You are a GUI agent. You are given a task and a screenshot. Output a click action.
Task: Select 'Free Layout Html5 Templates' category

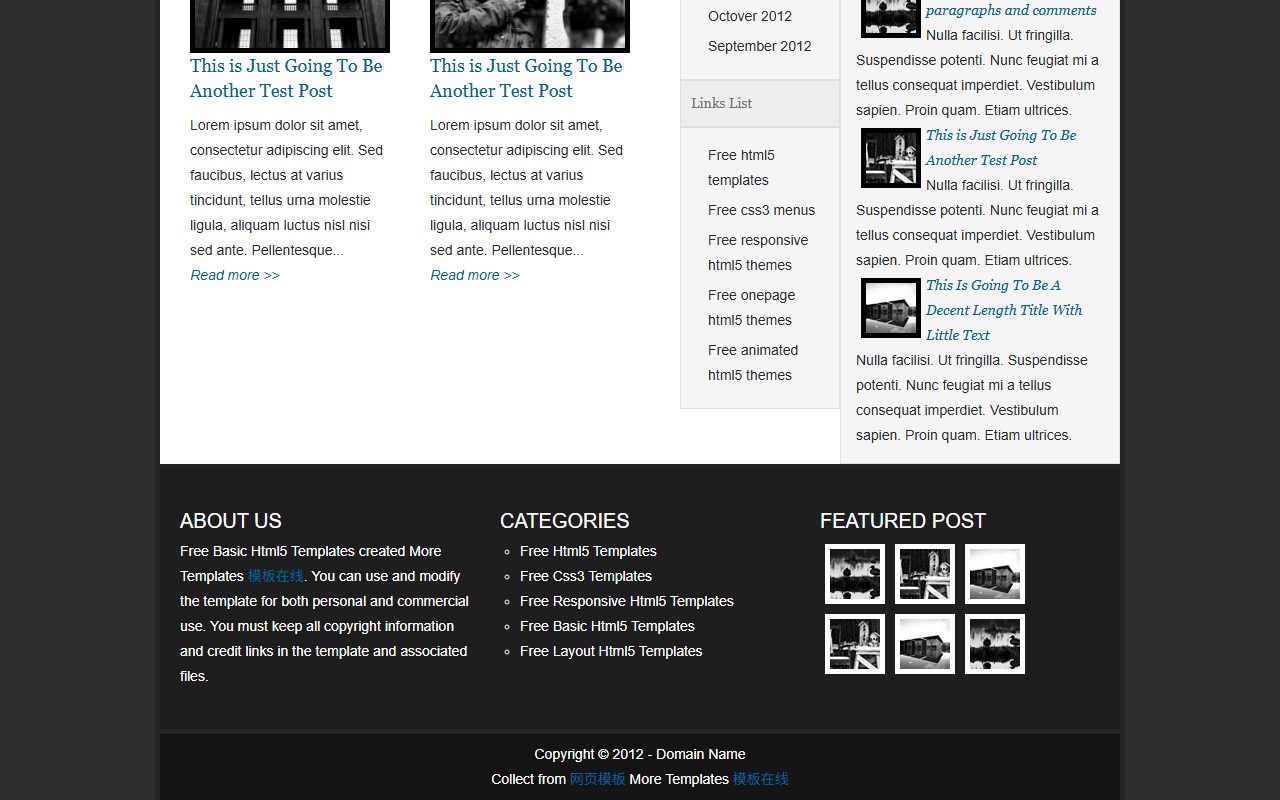pos(611,651)
